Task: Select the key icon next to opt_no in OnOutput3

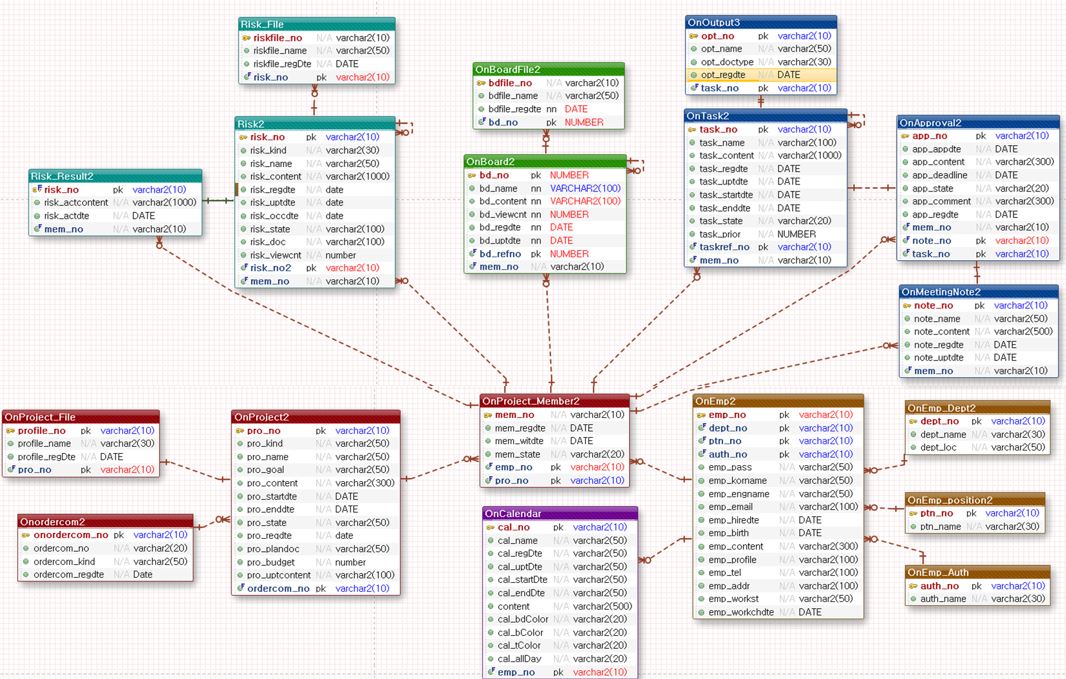Action: (693, 35)
